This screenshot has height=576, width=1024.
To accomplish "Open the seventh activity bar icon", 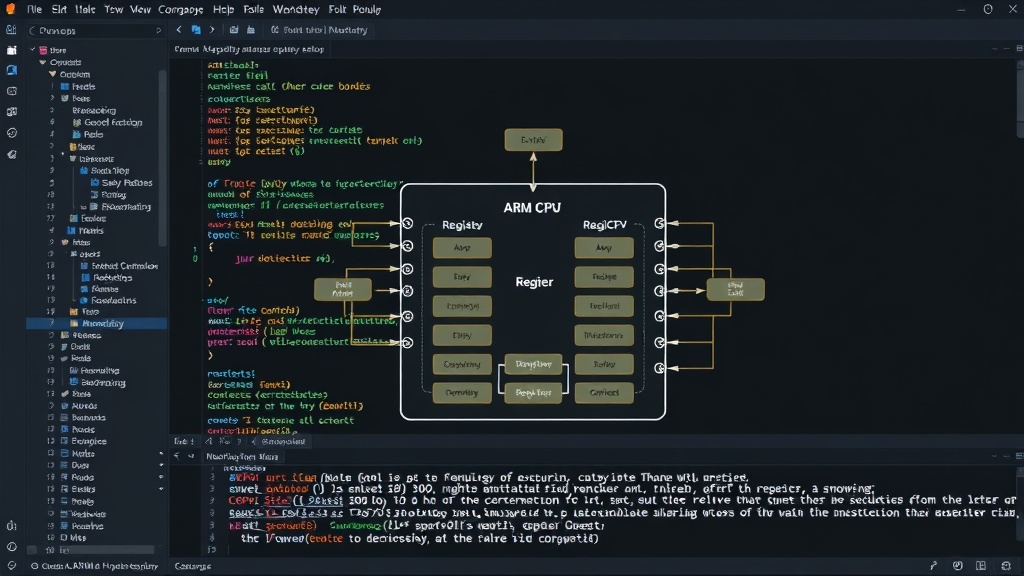I will 11,154.
